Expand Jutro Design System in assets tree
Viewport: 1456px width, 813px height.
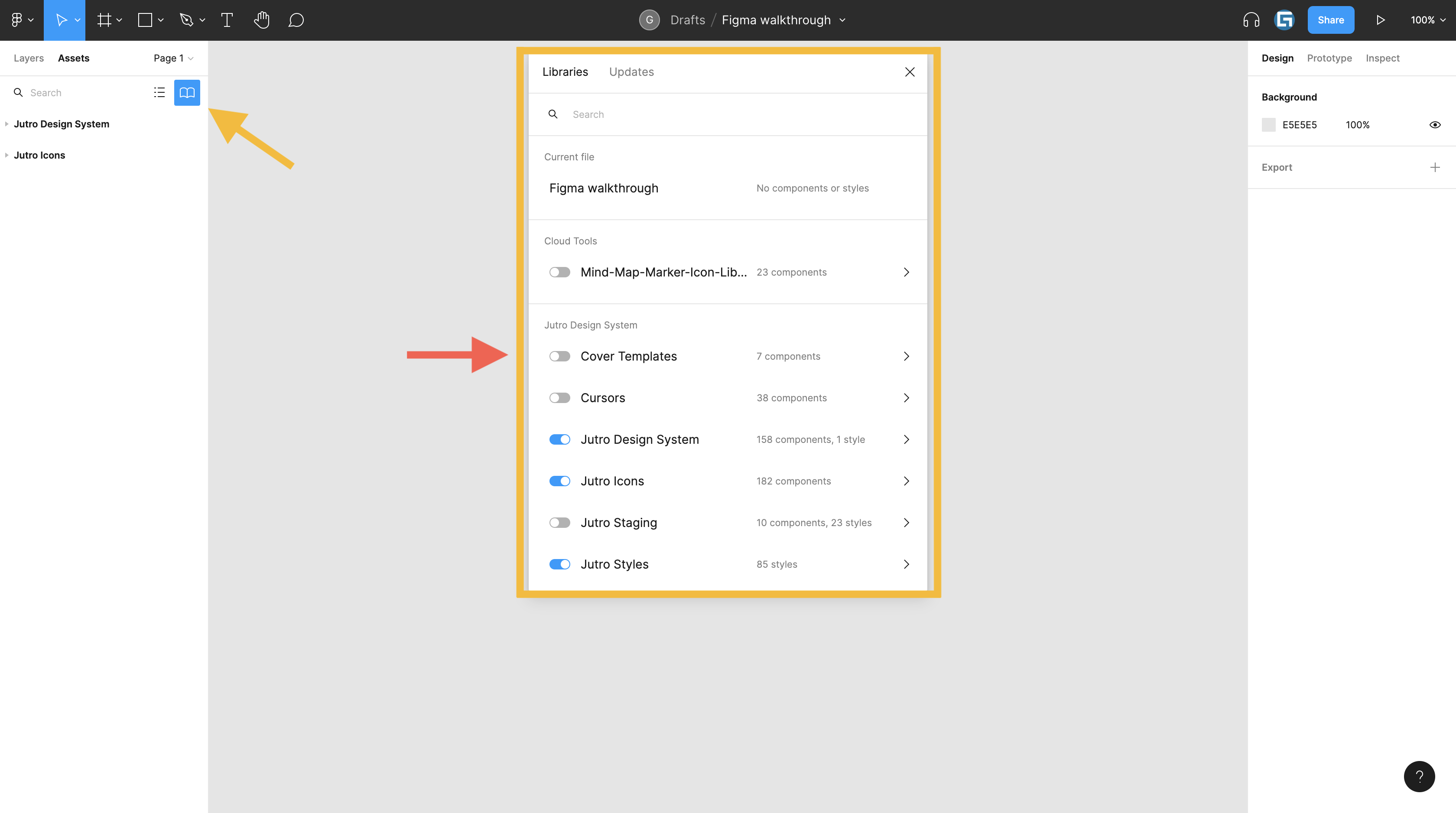click(6, 124)
